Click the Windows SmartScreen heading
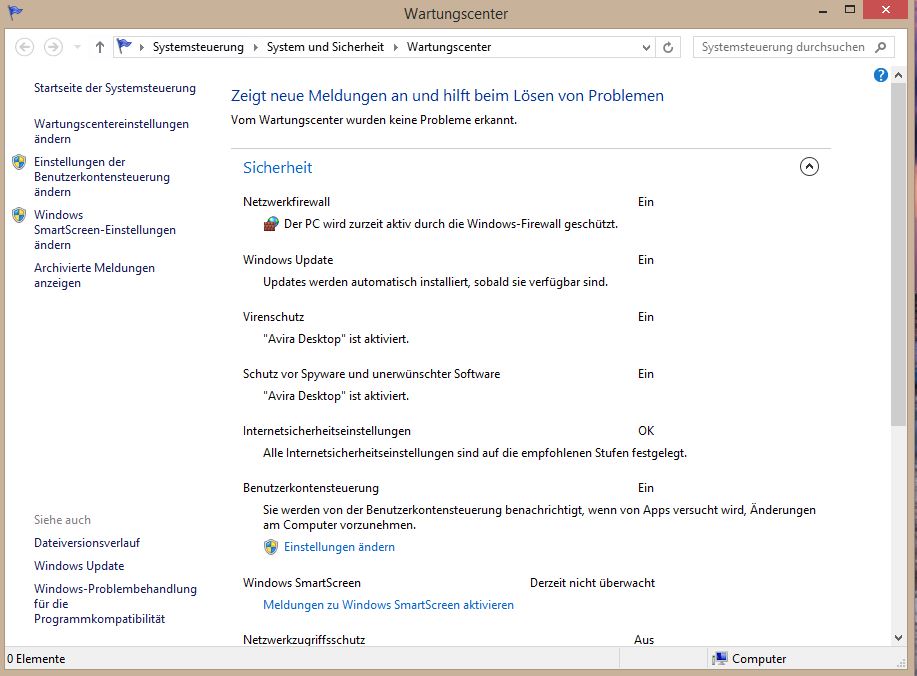Screen dimensions: 917x676 [302, 583]
